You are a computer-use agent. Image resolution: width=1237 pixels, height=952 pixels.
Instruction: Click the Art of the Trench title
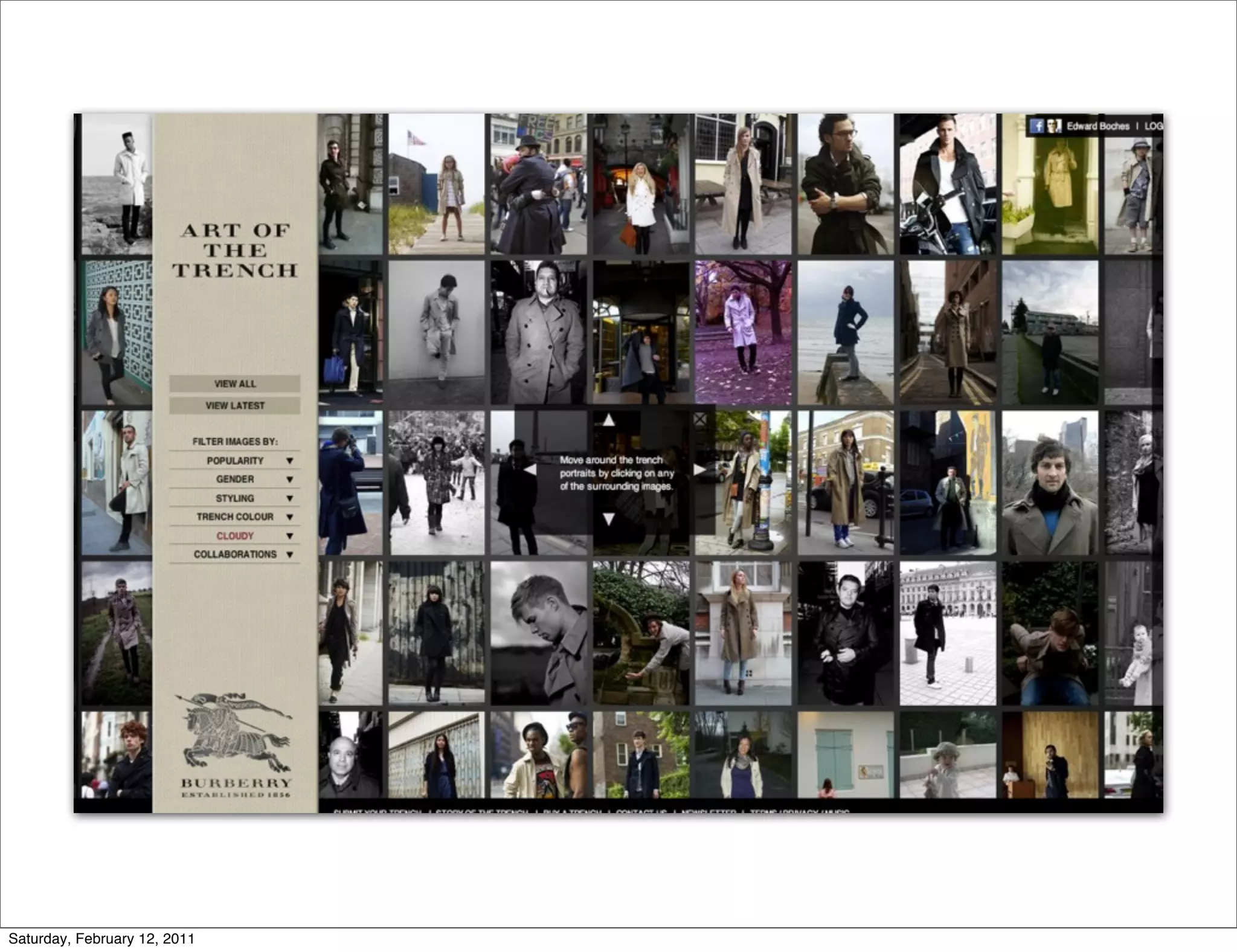pos(235,250)
